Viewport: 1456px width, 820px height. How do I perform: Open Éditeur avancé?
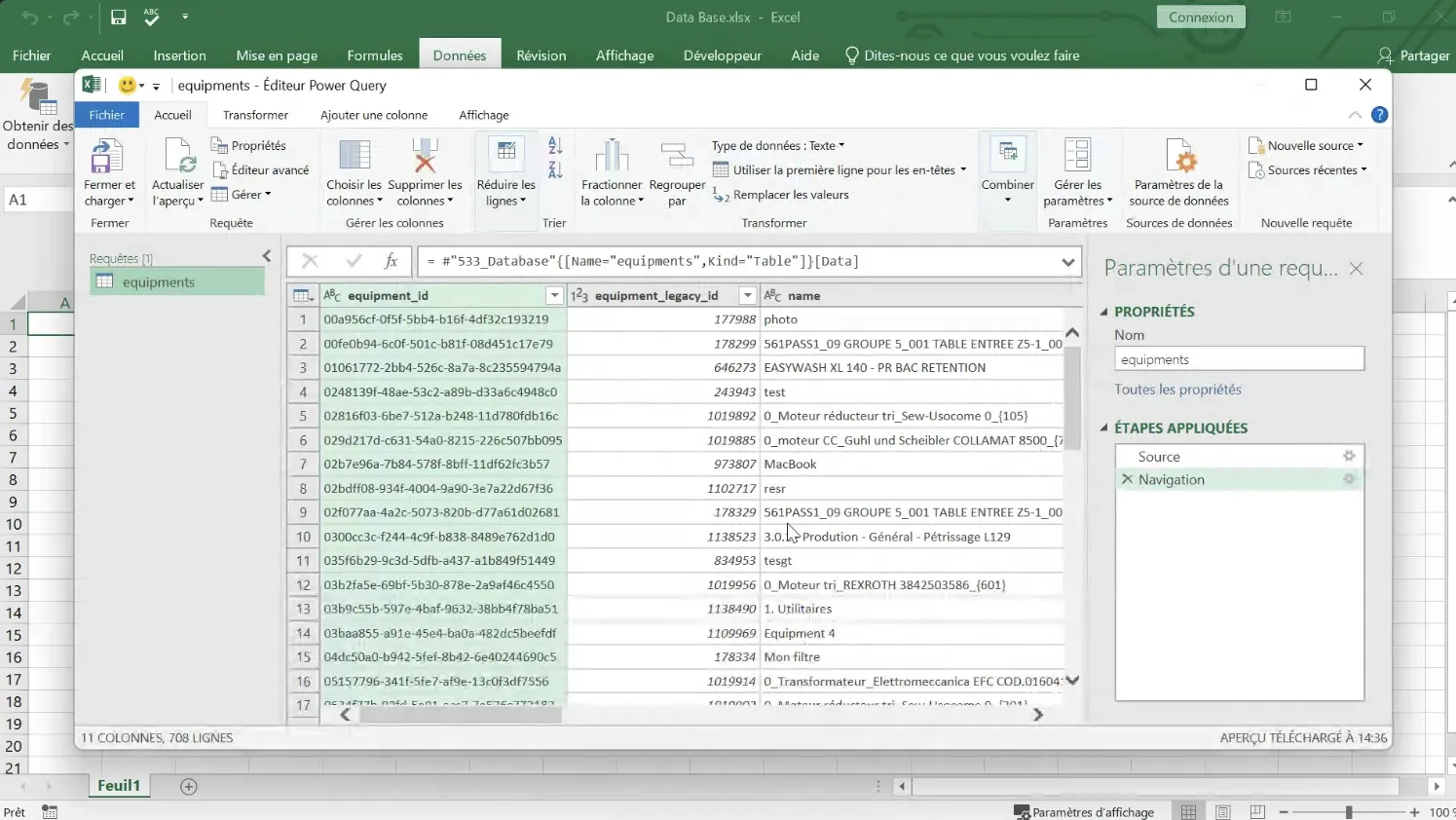click(260, 169)
